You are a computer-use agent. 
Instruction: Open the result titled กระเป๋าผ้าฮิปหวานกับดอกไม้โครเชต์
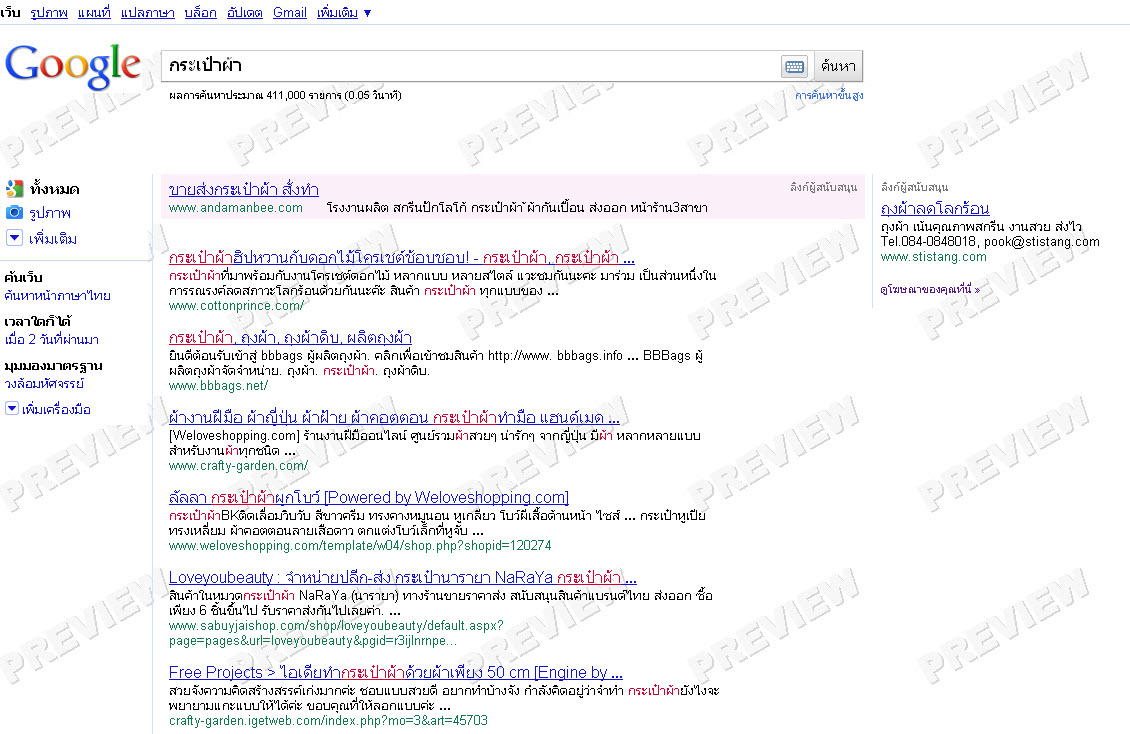(x=401, y=257)
